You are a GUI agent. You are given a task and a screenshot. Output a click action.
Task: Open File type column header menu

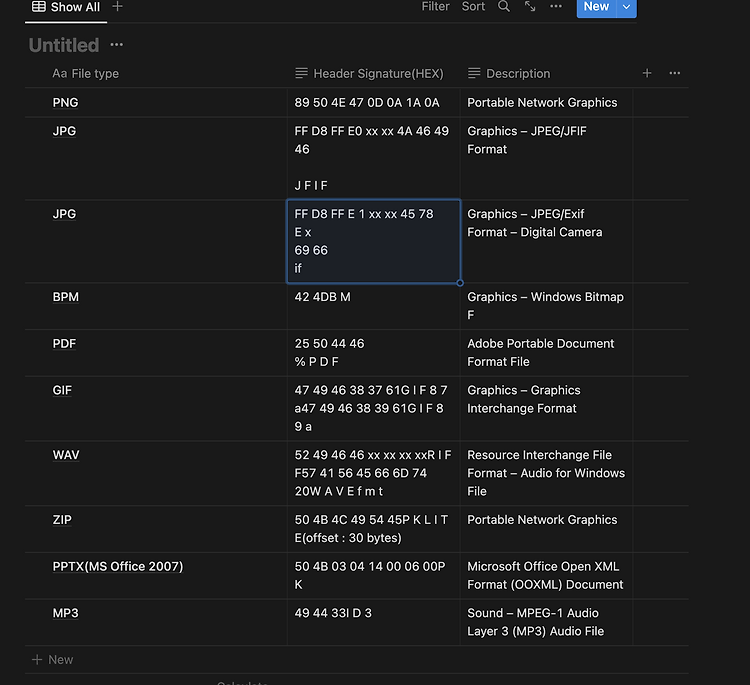pyautogui.click(x=85, y=74)
